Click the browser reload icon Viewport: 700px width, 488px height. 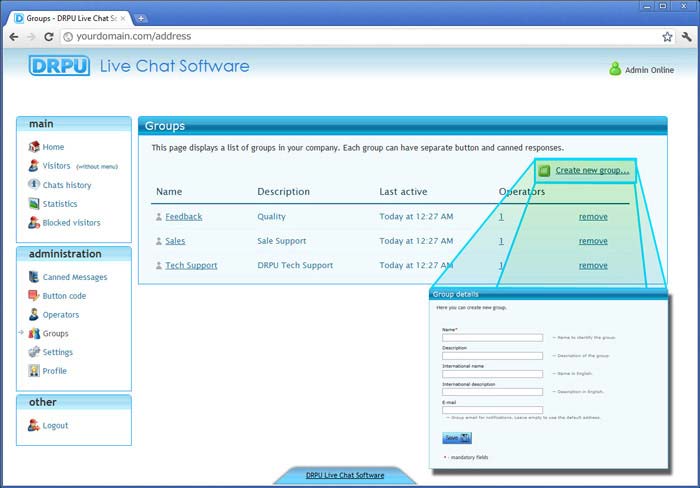click(49, 37)
